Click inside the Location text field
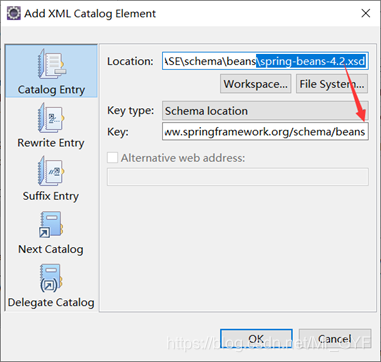Screen dimensions: 381x362 [265, 61]
